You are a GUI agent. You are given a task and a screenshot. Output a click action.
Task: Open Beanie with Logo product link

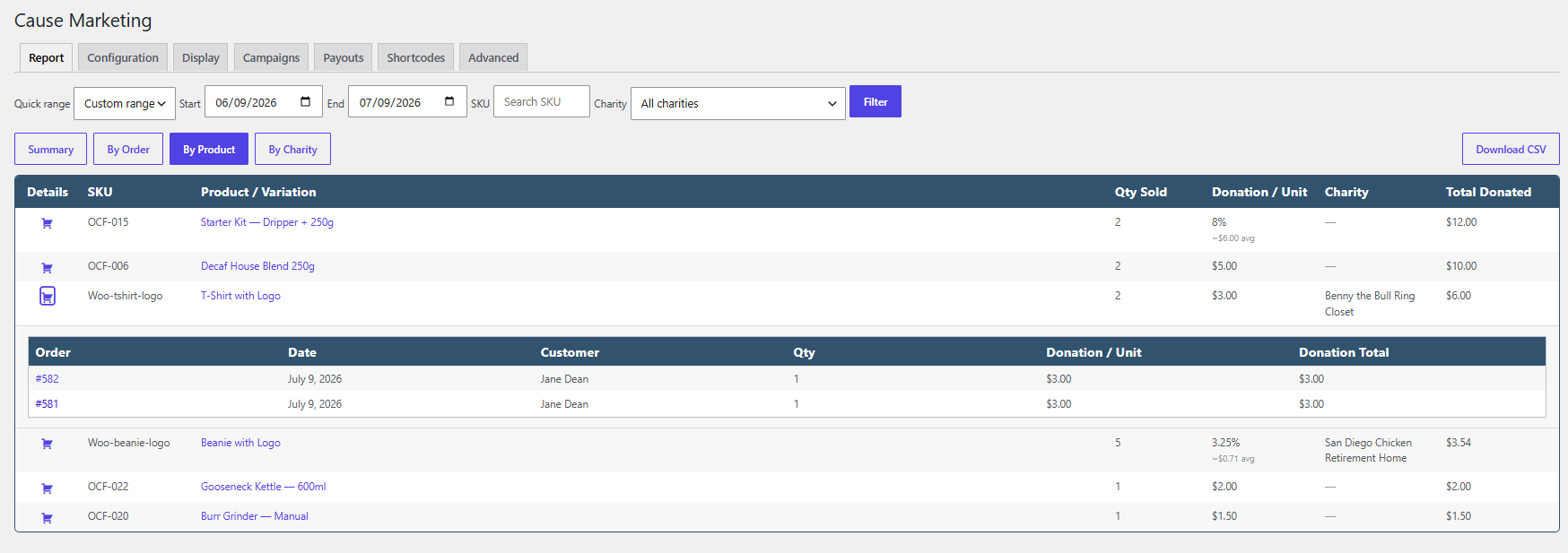[x=240, y=443]
